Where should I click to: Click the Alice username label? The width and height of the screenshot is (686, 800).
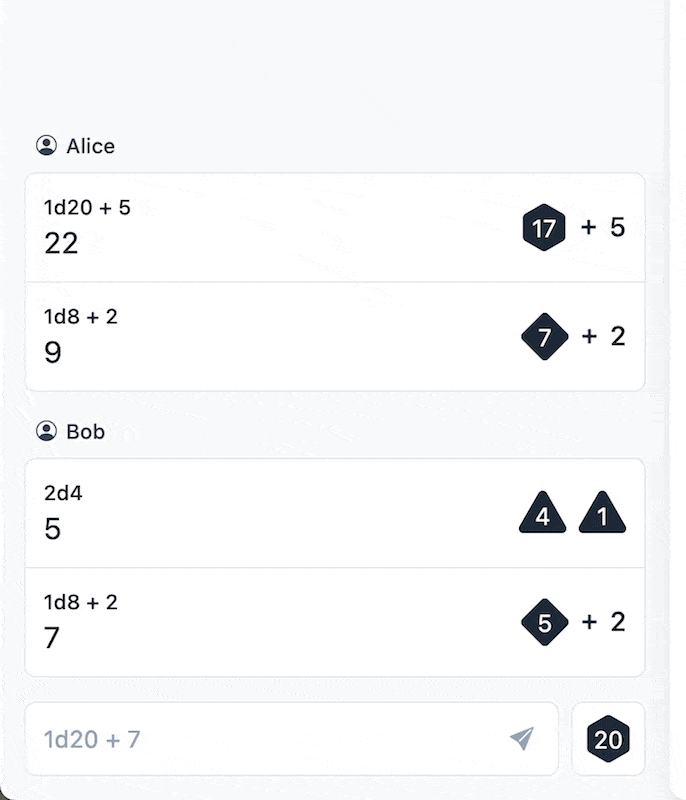[x=90, y=146]
